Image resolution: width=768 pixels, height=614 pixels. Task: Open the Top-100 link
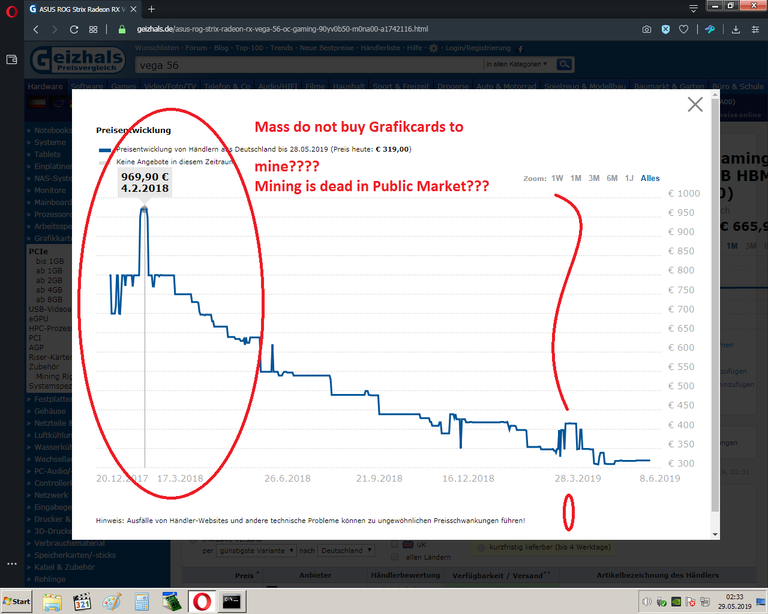(249, 48)
